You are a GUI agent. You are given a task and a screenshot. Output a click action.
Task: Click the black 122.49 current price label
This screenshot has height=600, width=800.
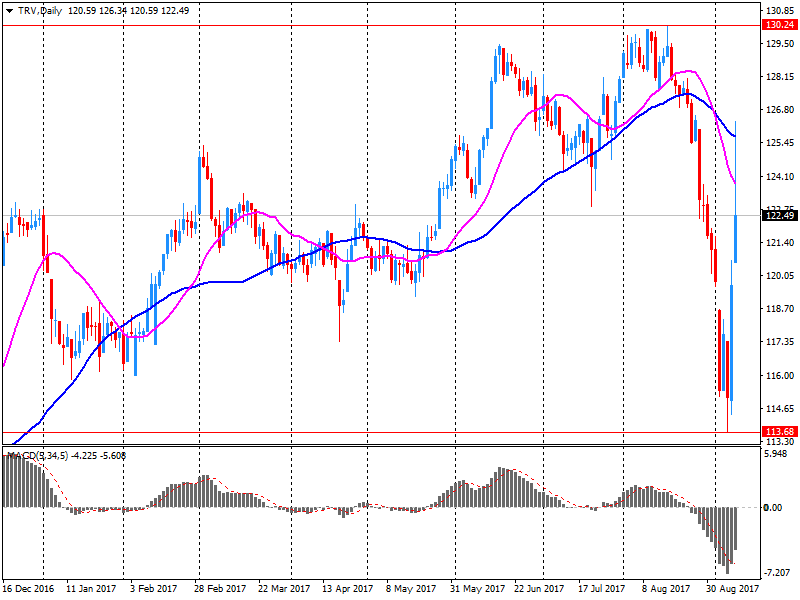(780, 216)
